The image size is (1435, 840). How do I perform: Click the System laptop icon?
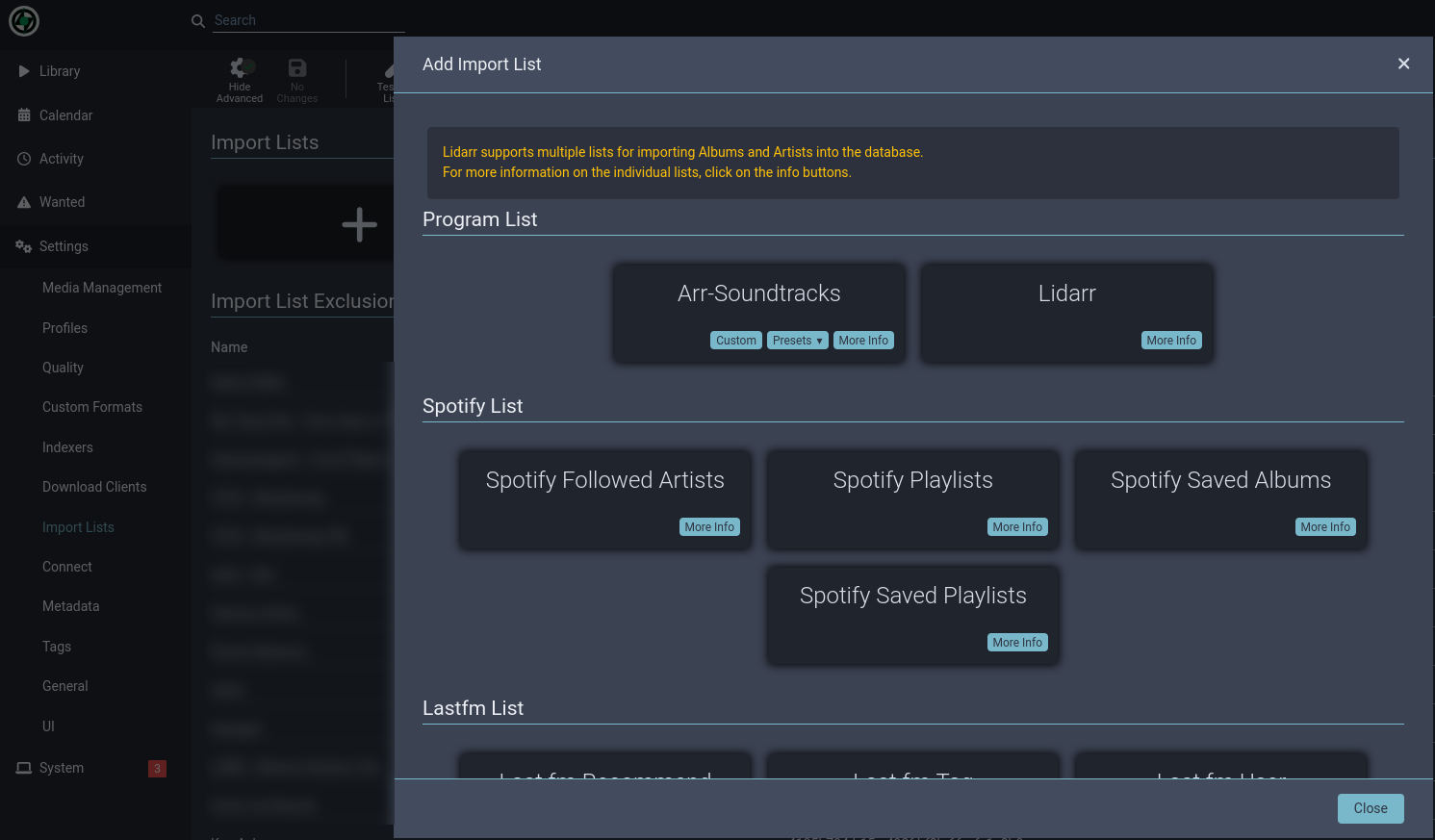click(24, 768)
